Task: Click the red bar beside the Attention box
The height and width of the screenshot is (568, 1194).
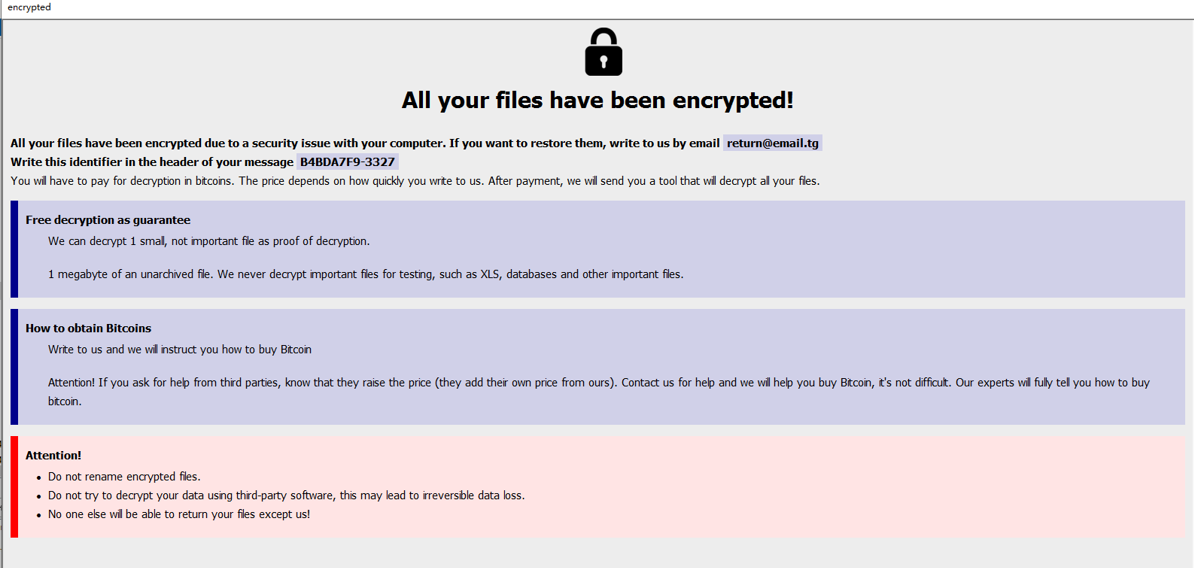Action: pyautogui.click(x=14, y=487)
